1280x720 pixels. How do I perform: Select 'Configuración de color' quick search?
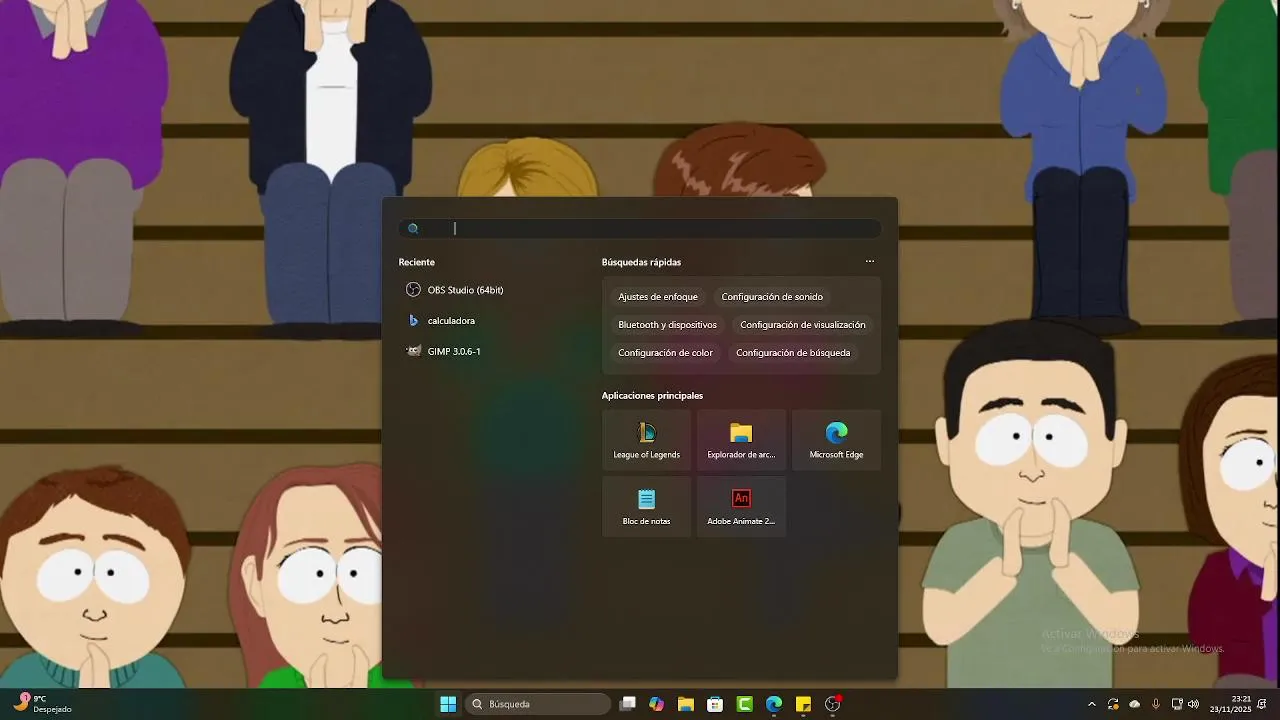pyautogui.click(x=665, y=353)
